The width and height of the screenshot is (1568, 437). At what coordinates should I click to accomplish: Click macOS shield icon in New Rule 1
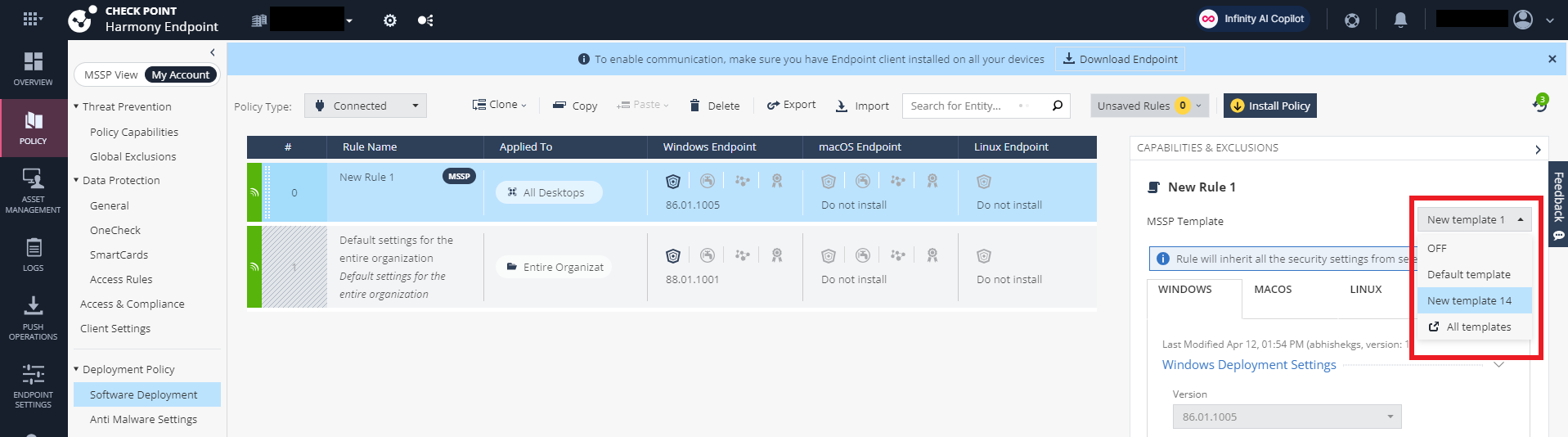pos(829,182)
